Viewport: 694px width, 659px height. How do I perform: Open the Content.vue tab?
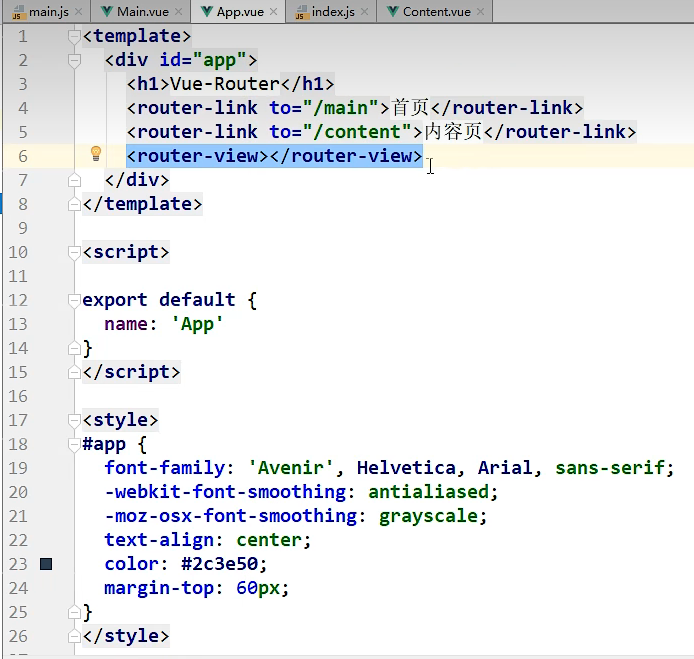pyautogui.click(x=436, y=12)
